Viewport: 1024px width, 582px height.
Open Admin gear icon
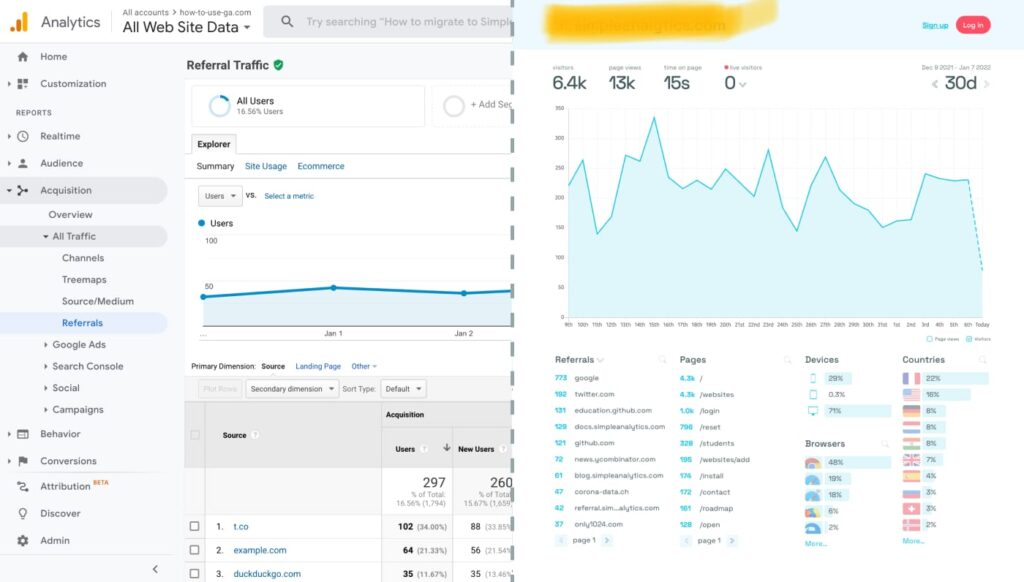[22, 540]
